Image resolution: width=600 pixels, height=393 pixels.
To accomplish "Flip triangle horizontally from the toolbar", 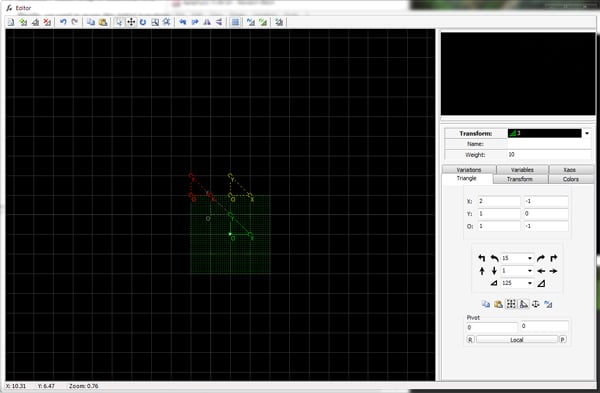I will tap(207, 22).
